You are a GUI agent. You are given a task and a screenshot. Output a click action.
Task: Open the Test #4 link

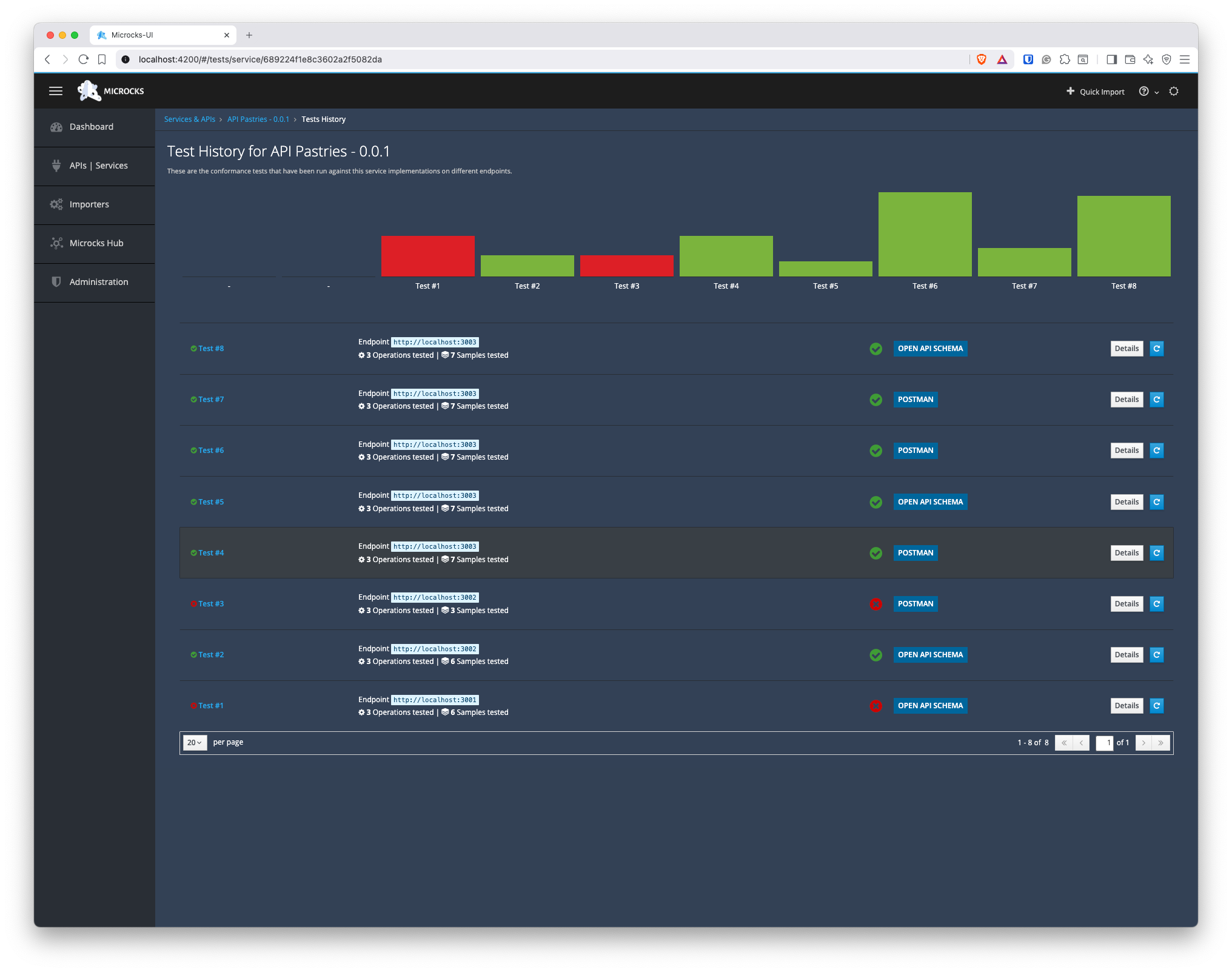pos(211,553)
